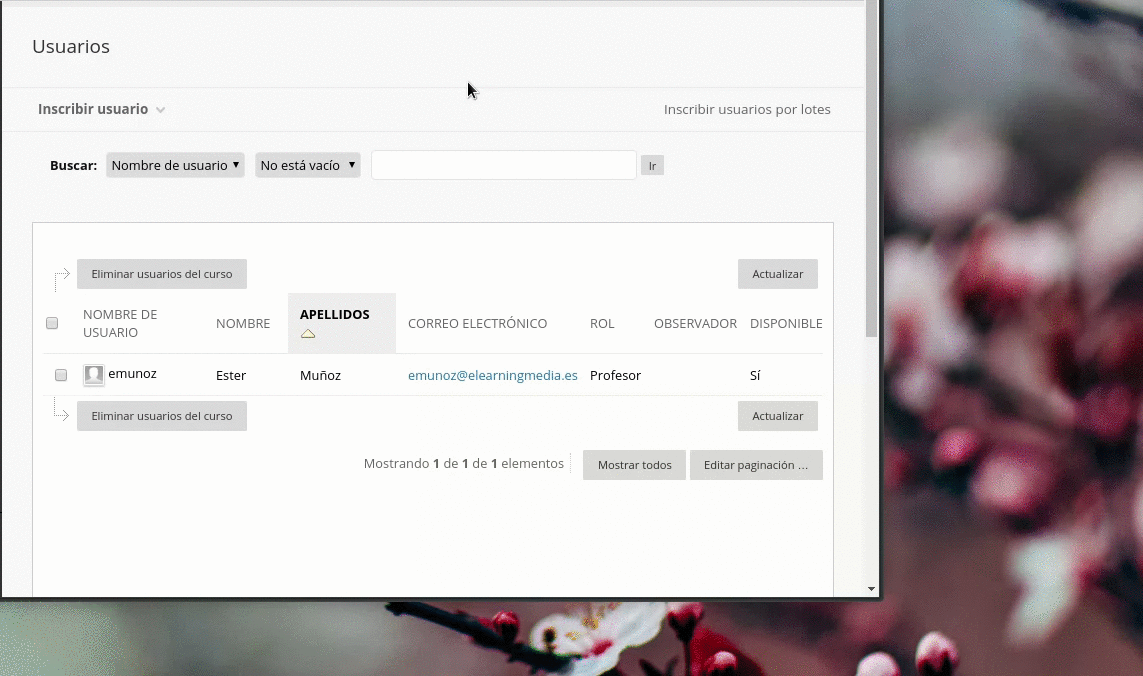Click Inscribir usuarios por lotes link
This screenshot has height=676, width=1143.
point(747,109)
